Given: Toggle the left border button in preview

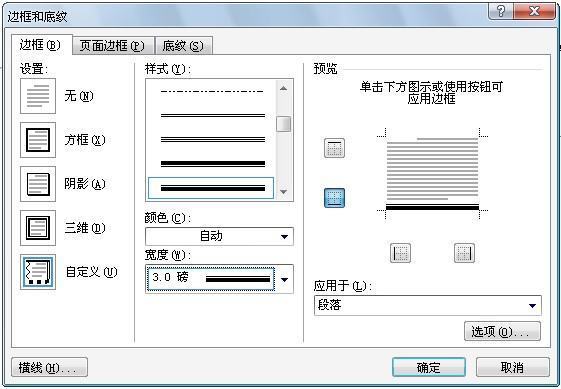Looking at the screenshot, I should (400, 253).
